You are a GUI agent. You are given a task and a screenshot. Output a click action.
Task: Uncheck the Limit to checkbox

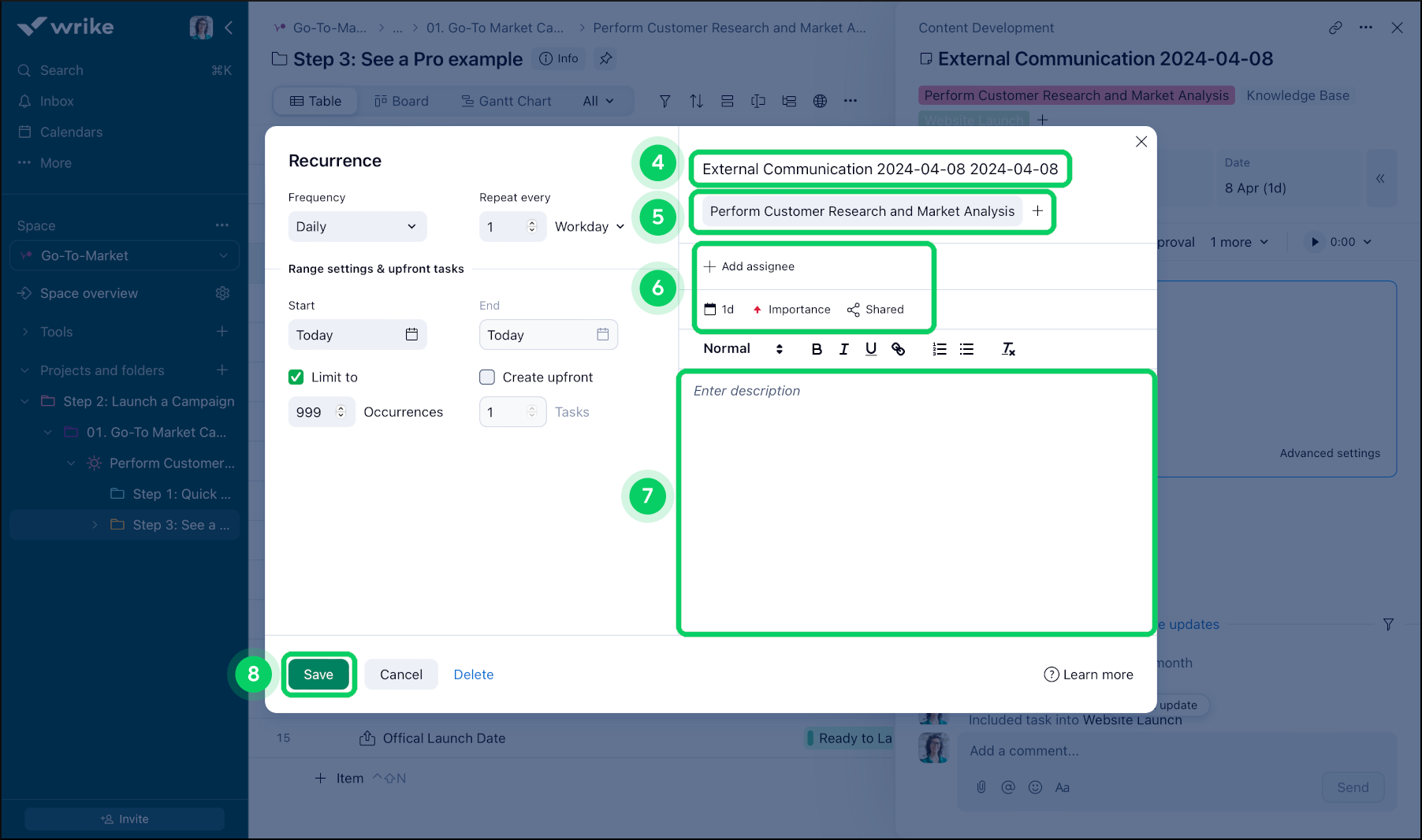(296, 377)
